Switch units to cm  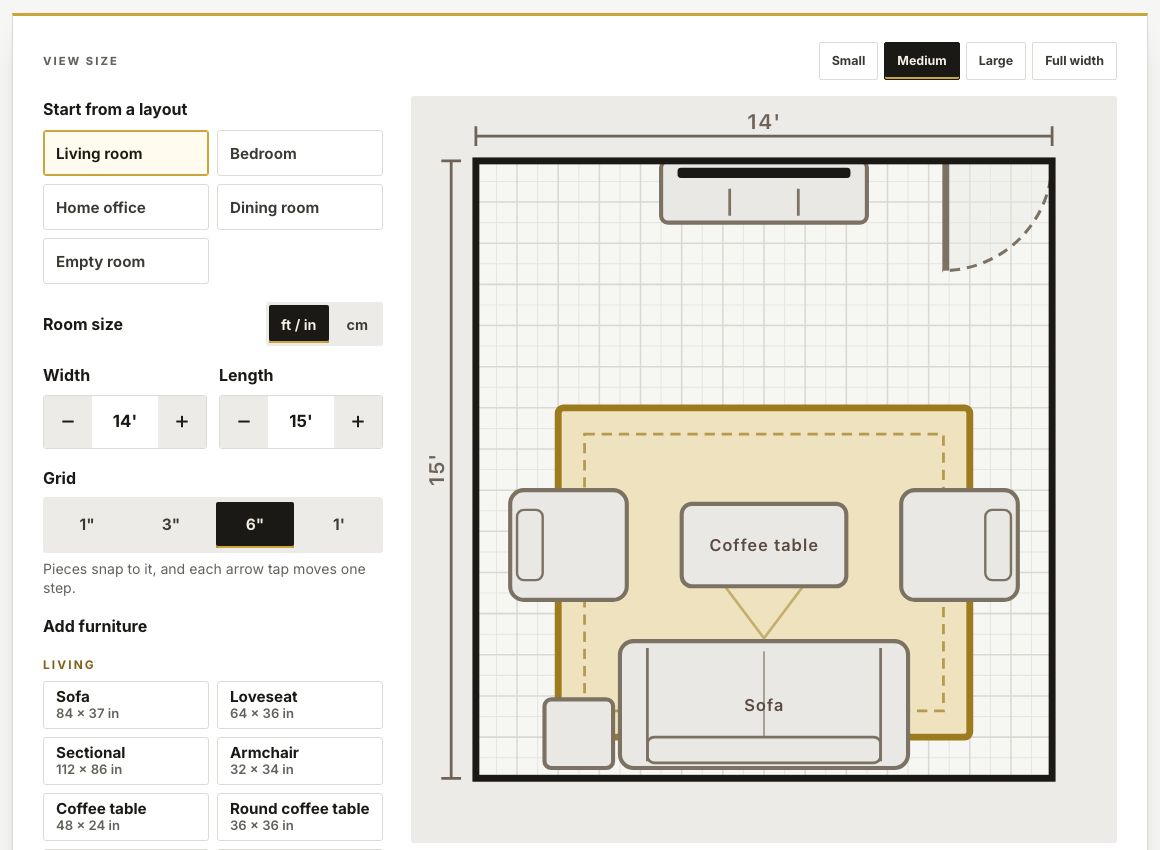(x=357, y=324)
